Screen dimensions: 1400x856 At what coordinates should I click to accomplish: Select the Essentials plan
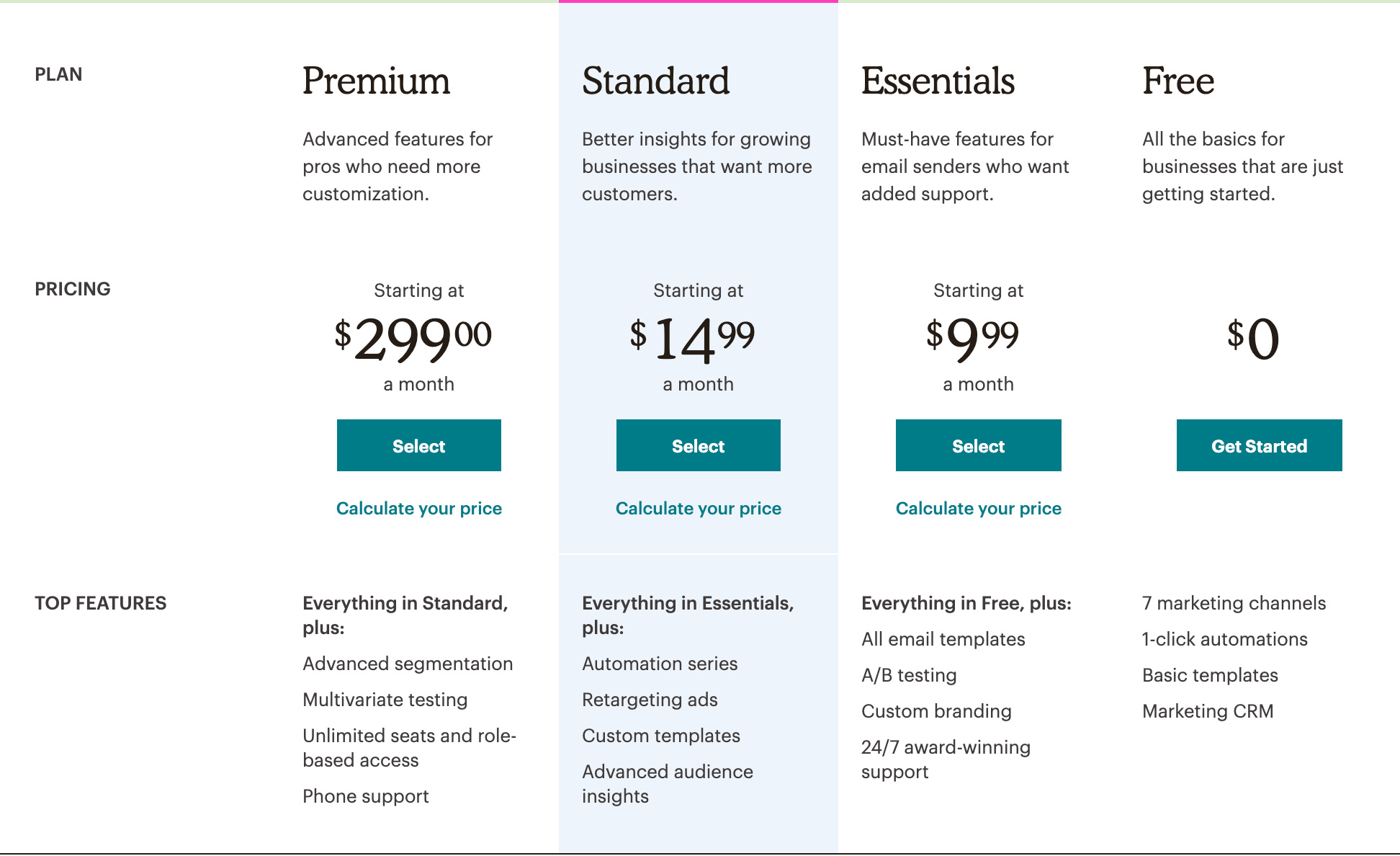(x=978, y=445)
